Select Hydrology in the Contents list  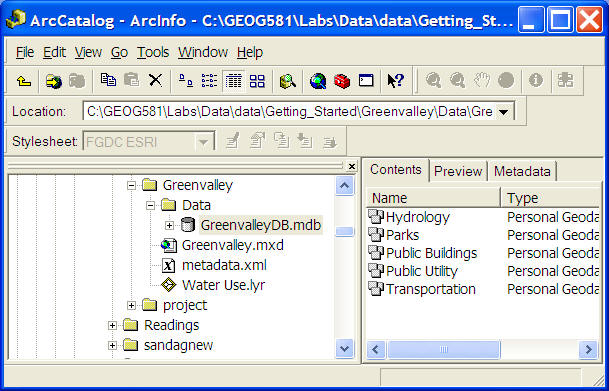coord(418,217)
